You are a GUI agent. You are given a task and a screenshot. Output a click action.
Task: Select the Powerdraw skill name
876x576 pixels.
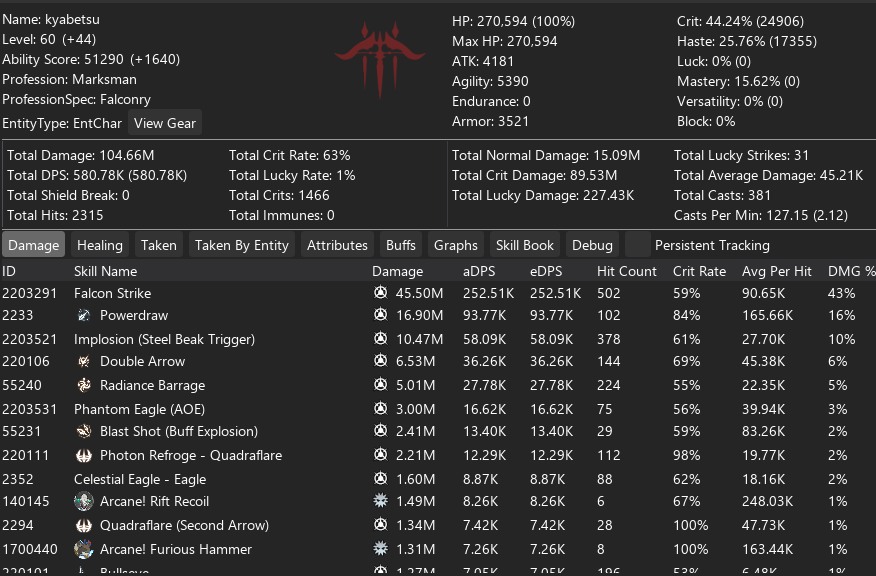134,316
